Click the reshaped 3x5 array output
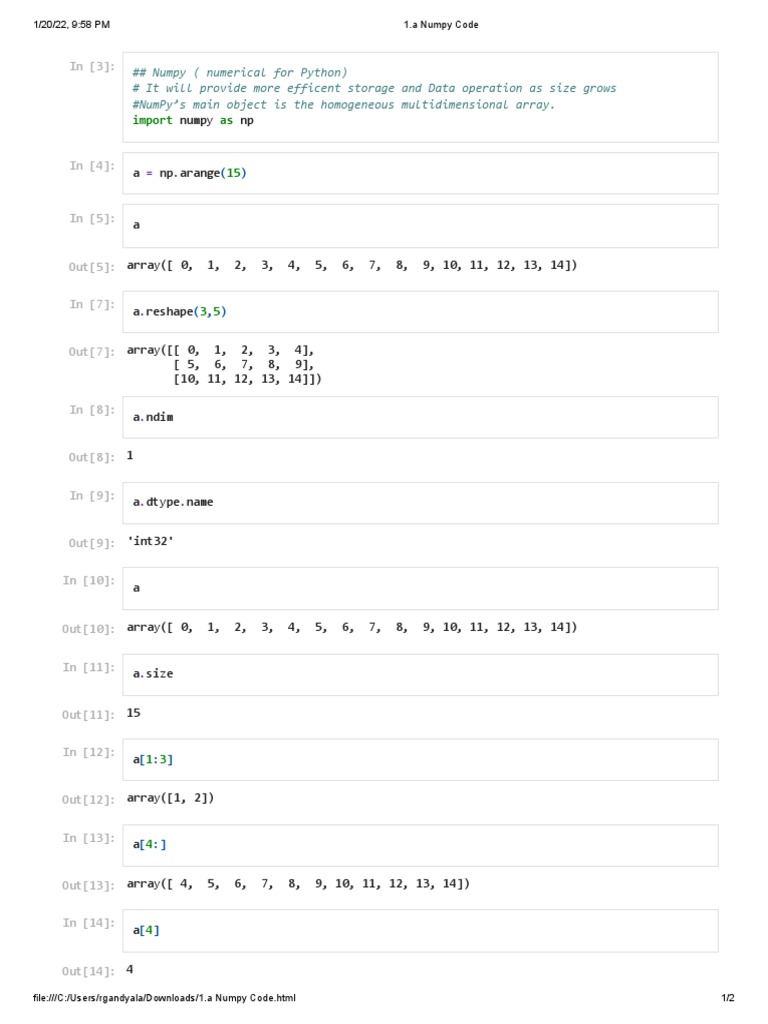 tap(225, 364)
